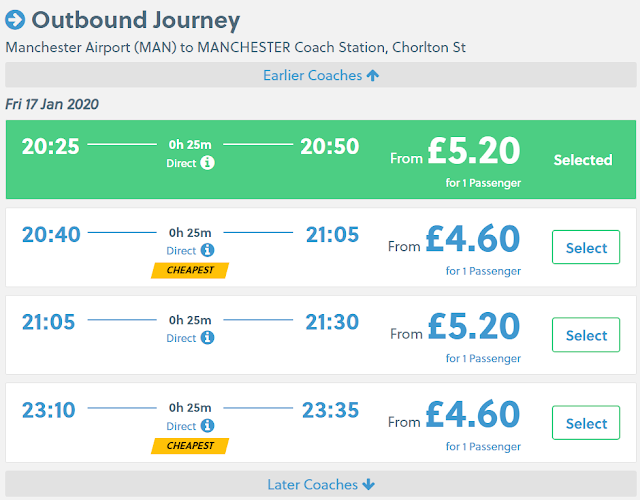
Task: Select the 20:40 coach for £4.60
Action: click(x=586, y=248)
